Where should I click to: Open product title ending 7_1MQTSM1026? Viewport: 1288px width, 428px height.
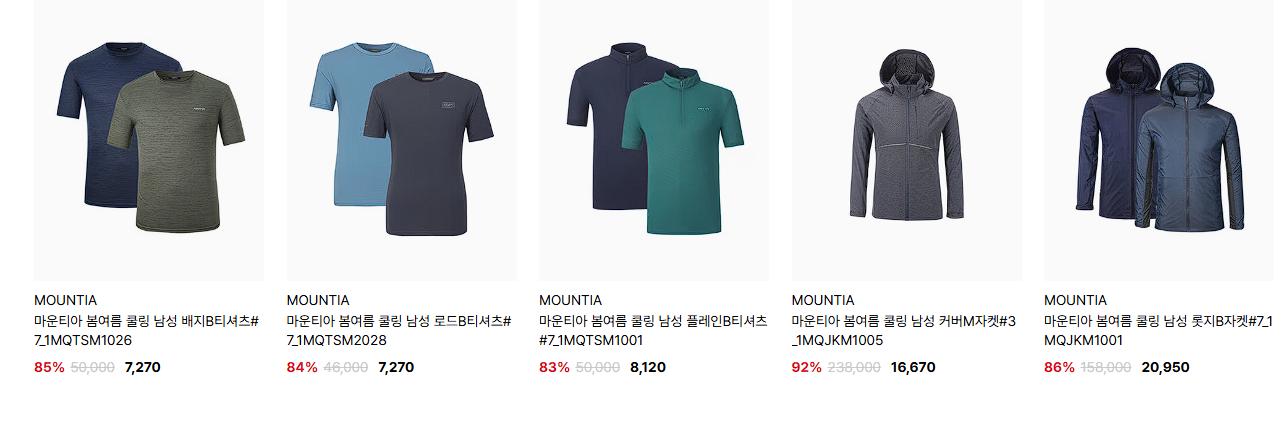147,331
